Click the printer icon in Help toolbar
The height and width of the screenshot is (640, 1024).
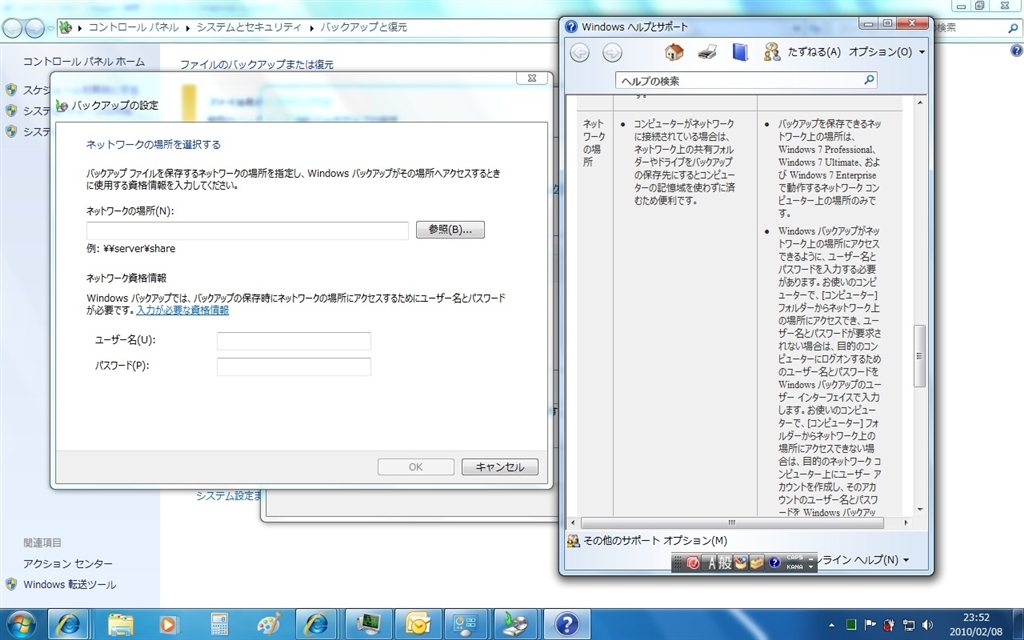[x=707, y=52]
